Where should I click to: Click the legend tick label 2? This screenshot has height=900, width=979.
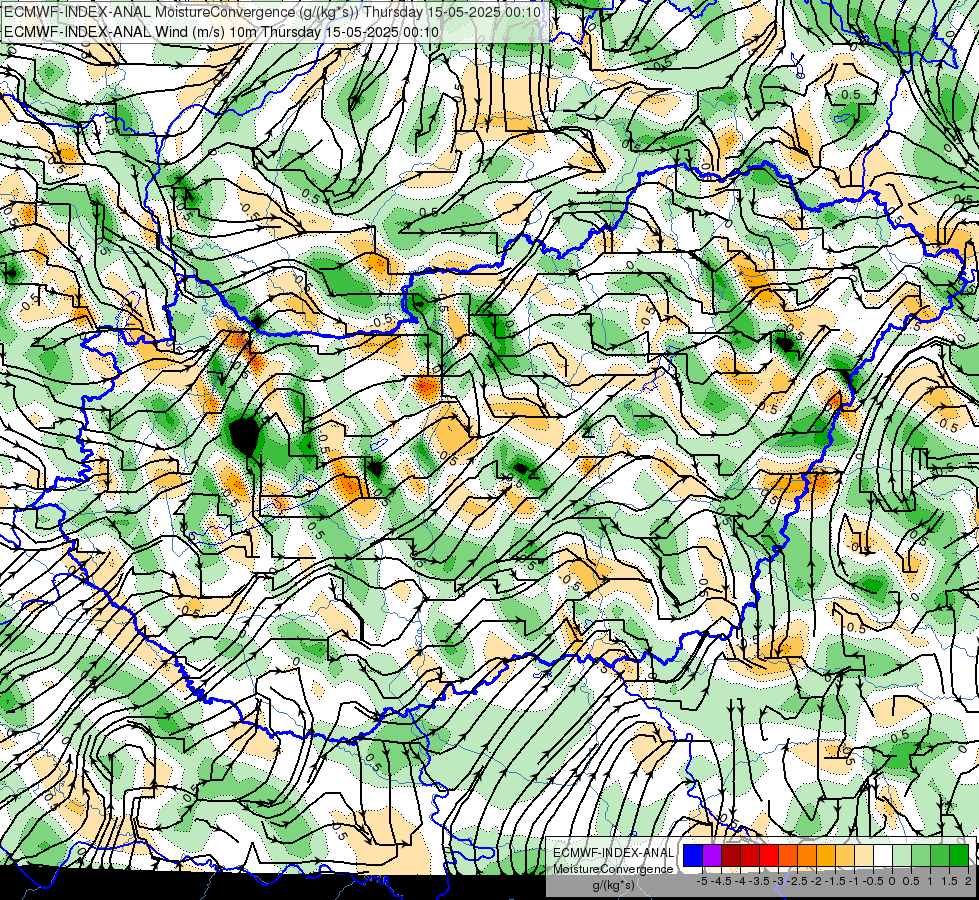[x=968, y=881]
